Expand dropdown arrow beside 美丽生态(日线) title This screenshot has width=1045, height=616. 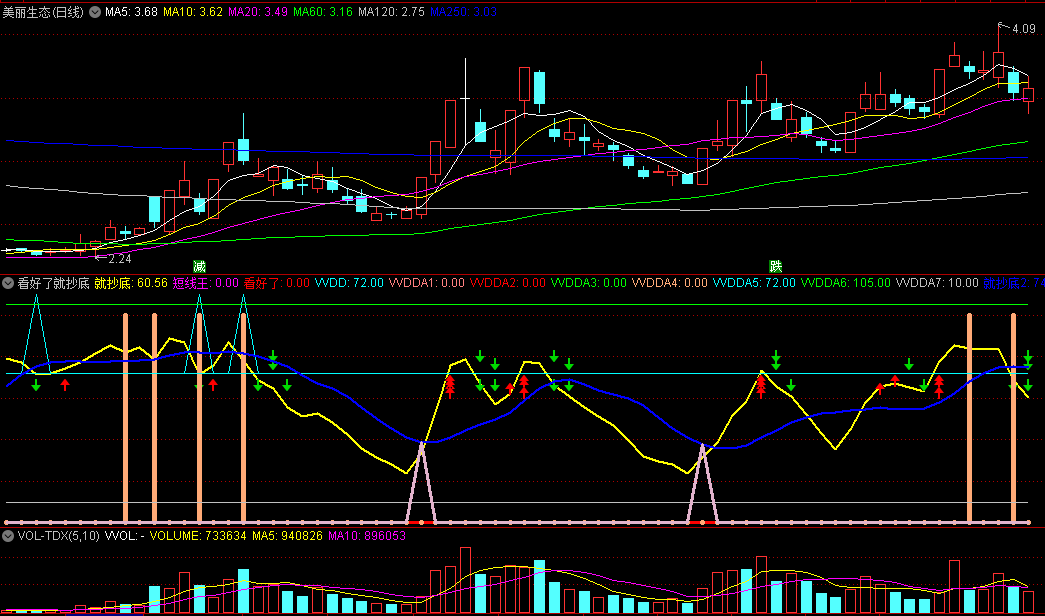pyautogui.click(x=95, y=12)
